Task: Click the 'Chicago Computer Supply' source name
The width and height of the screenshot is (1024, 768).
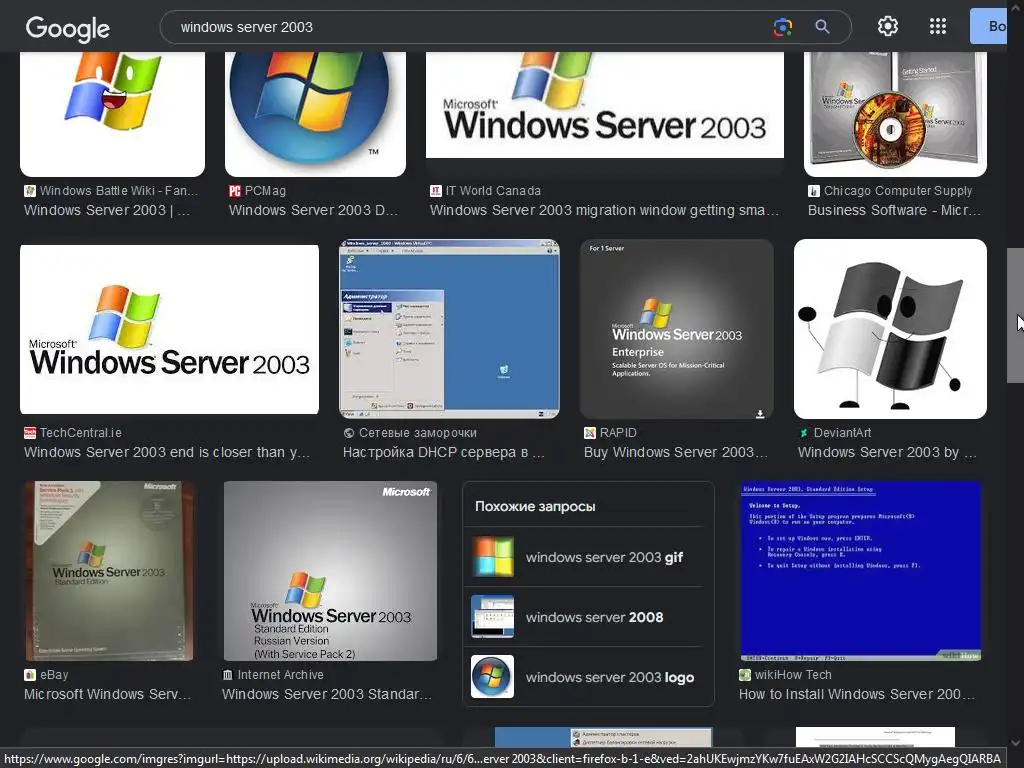Action: point(898,191)
